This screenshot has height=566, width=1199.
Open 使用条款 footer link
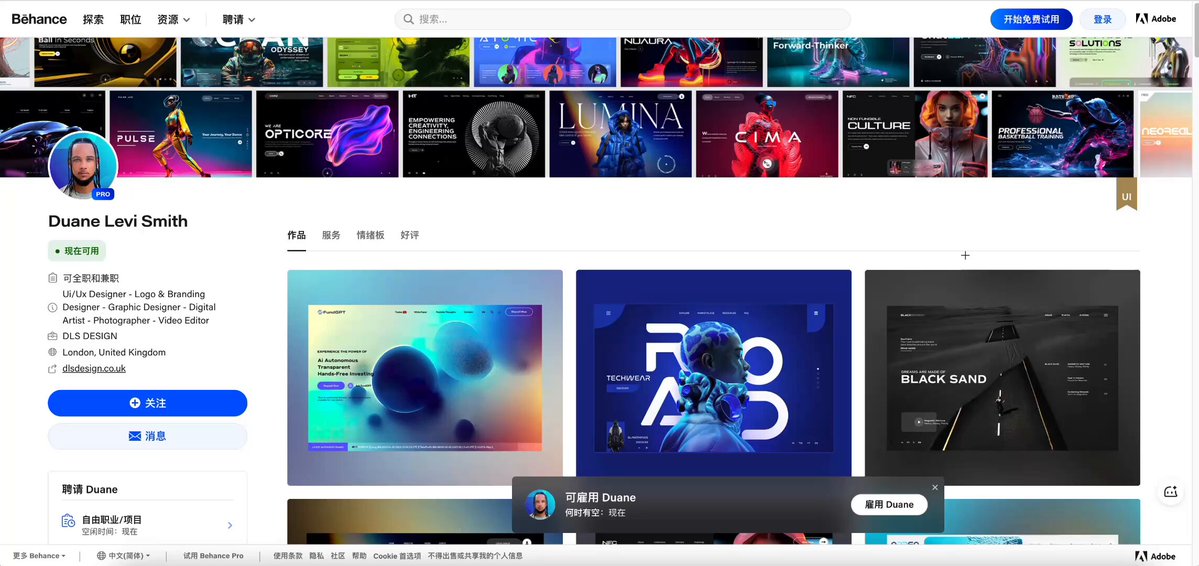(x=288, y=556)
